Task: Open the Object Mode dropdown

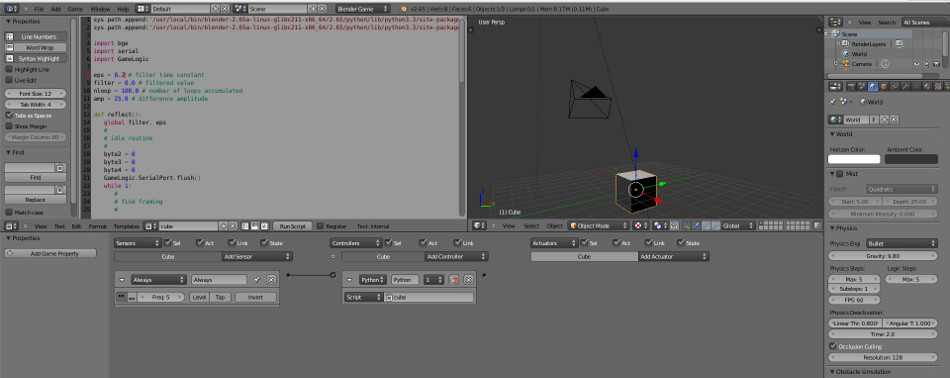Action: (x=599, y=225)
